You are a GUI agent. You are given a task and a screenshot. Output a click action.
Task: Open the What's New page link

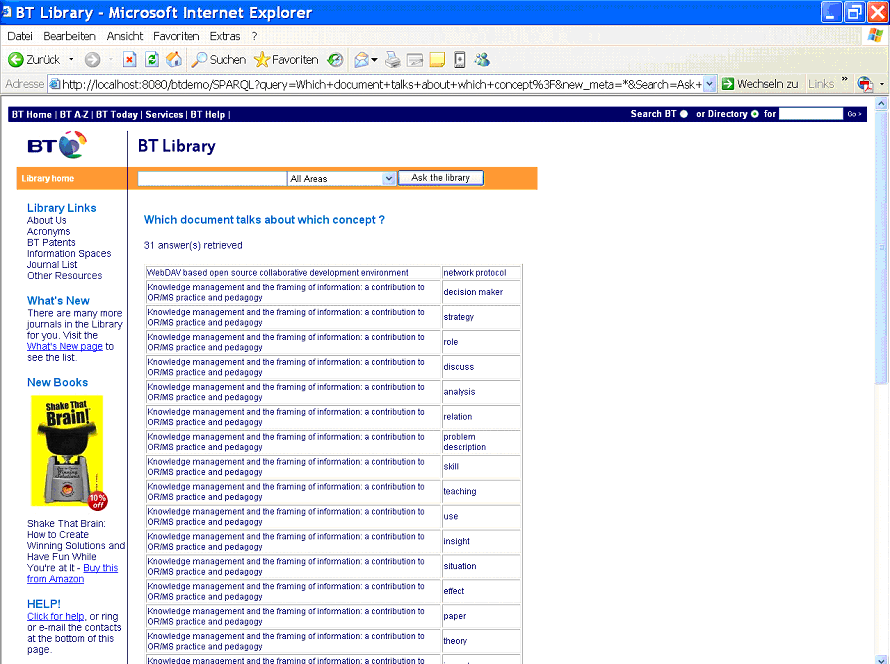[63, 345]
